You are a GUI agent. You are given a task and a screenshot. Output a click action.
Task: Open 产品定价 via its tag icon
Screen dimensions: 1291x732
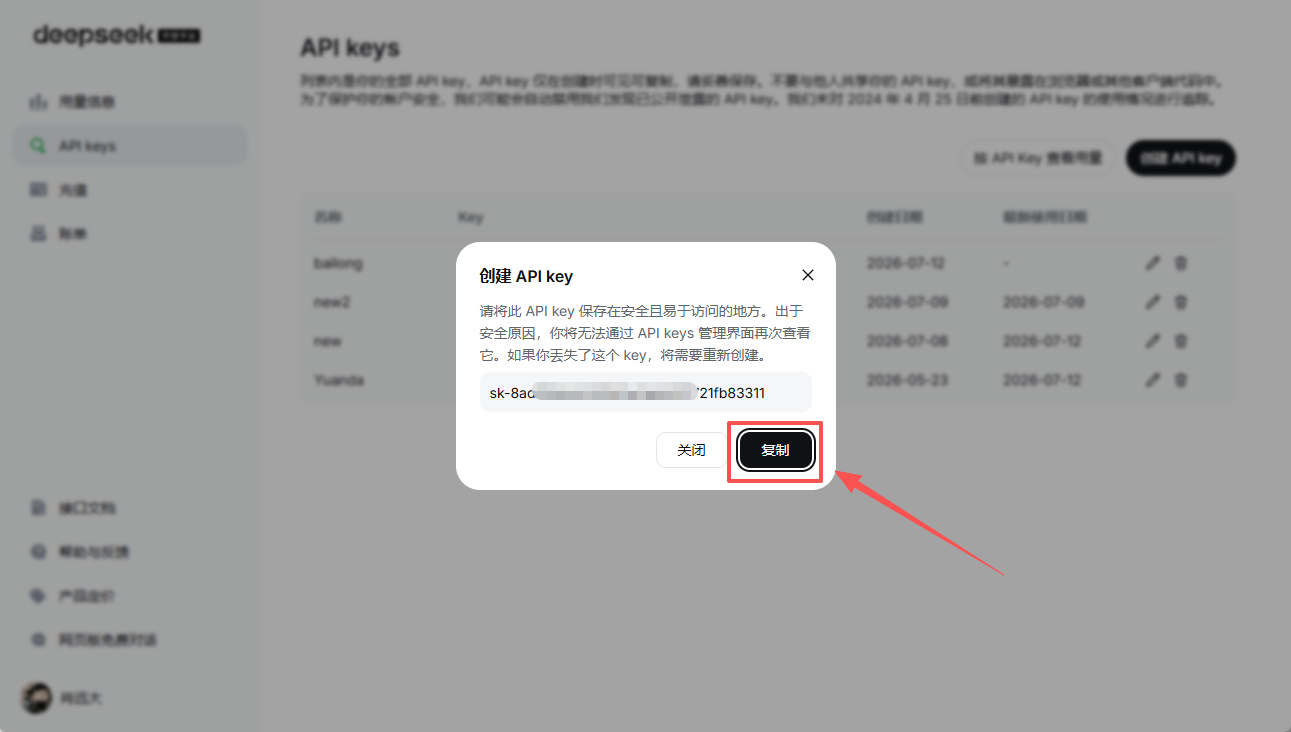coord(39,595)
